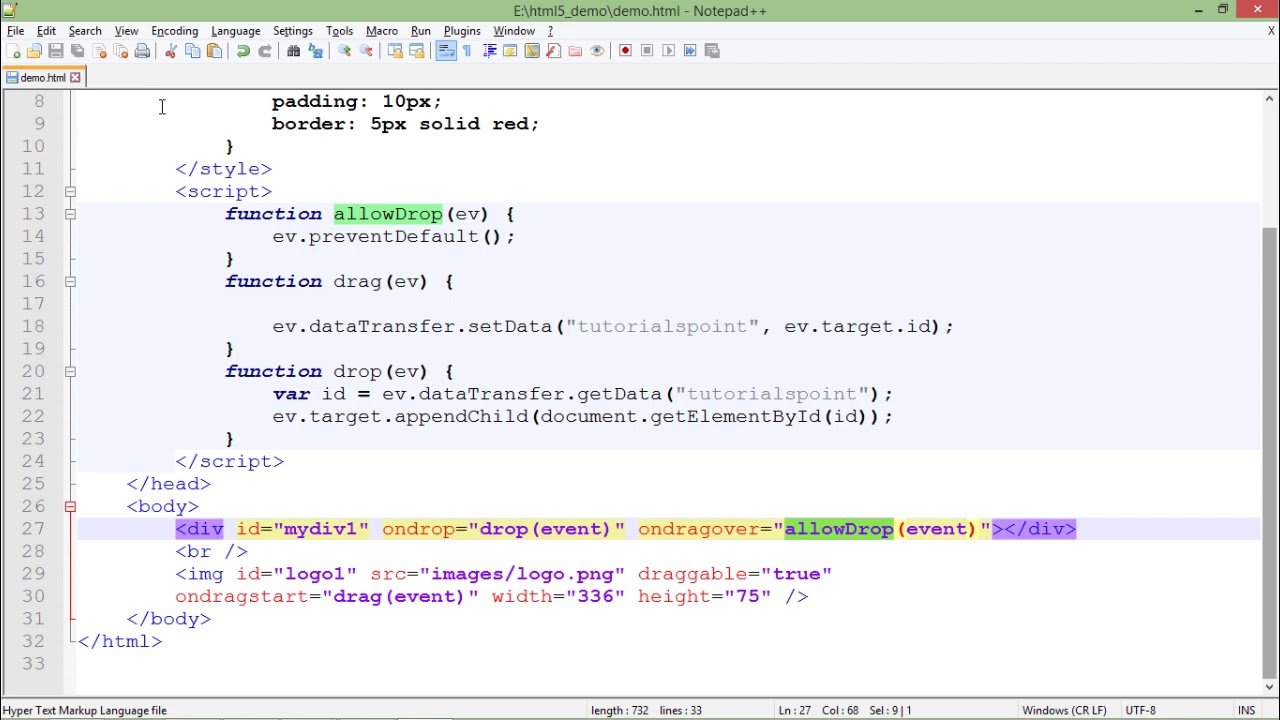The width and height of the screenshot is (1280, 720).
Task: Cut selection with the scissors icon
Action: point(171,51)
